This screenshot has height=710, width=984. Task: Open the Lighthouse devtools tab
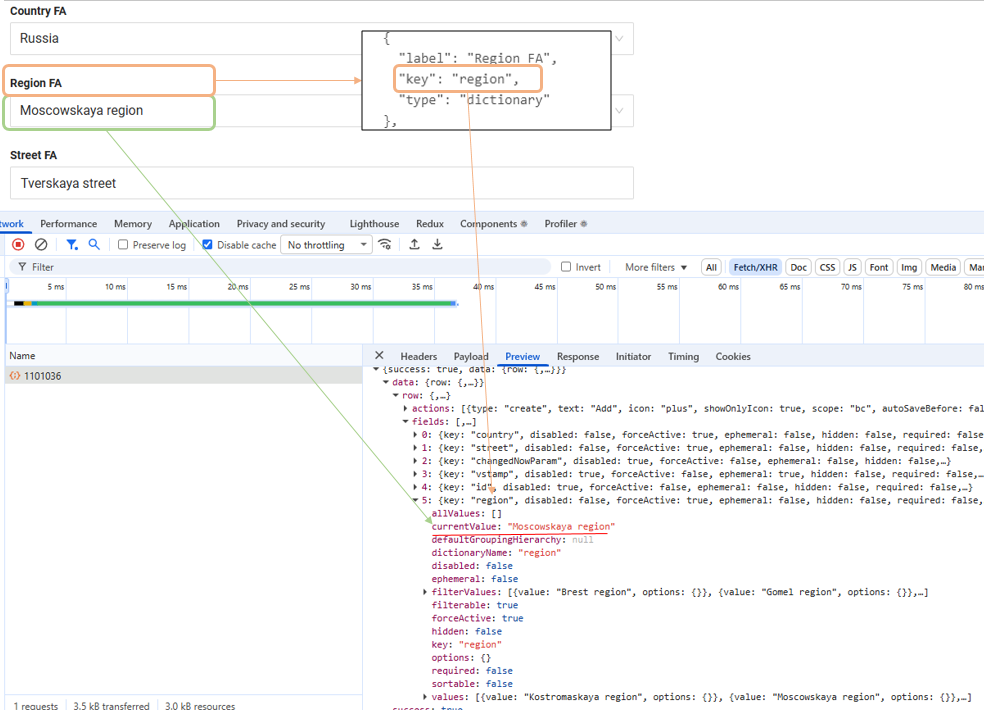click(374, 224)
